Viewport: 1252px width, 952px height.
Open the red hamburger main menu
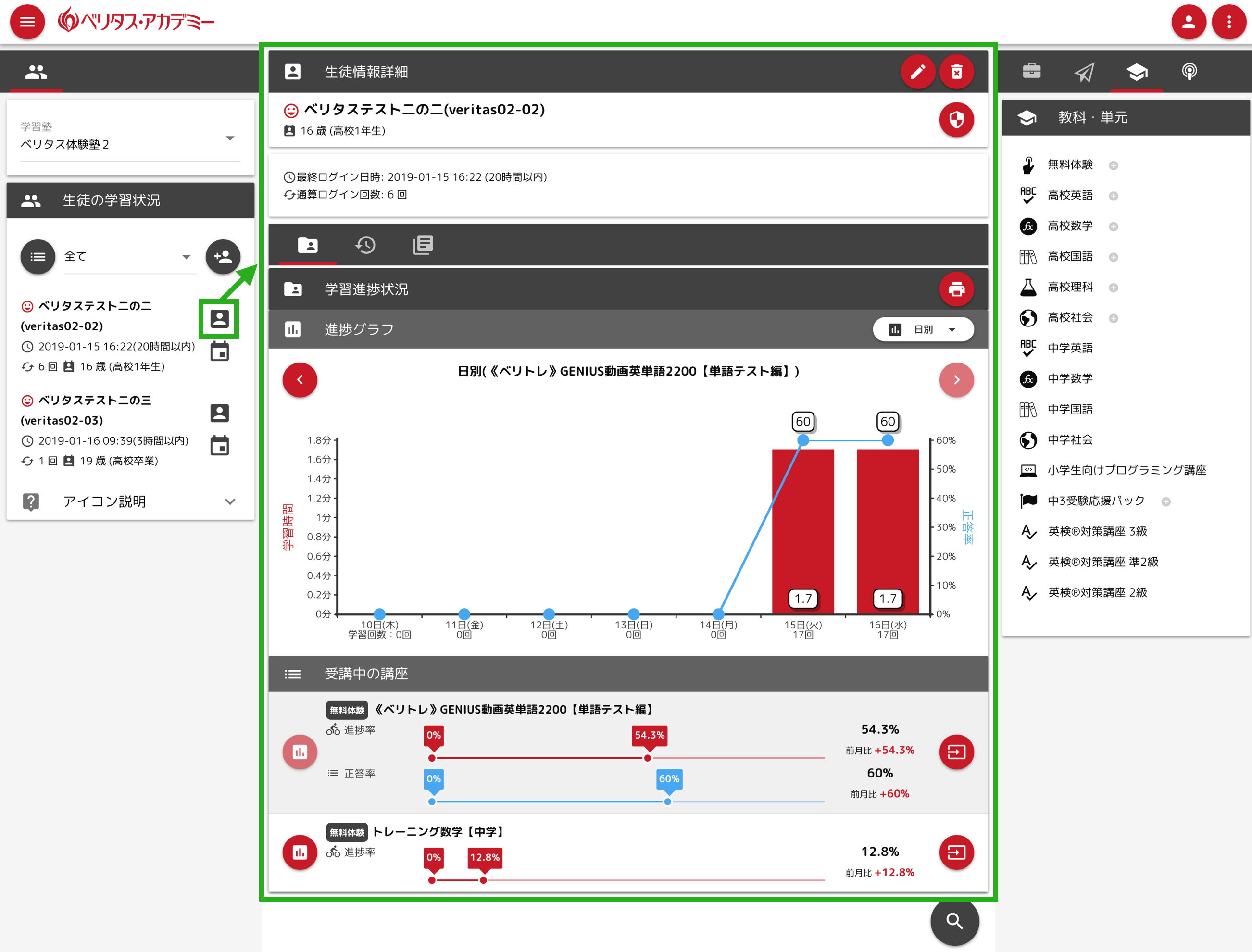[27, 22]
